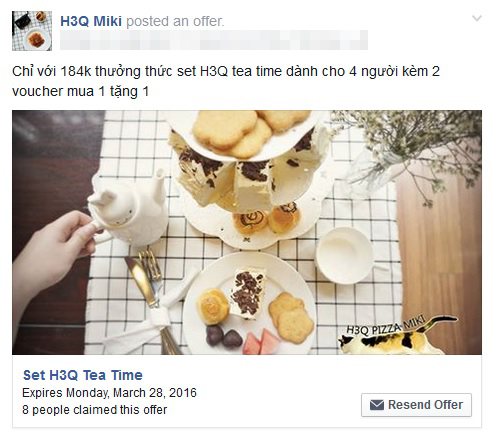Open the H3Q Miki profile picture
This screenshot has width=493, height=433.
point(32,31)
